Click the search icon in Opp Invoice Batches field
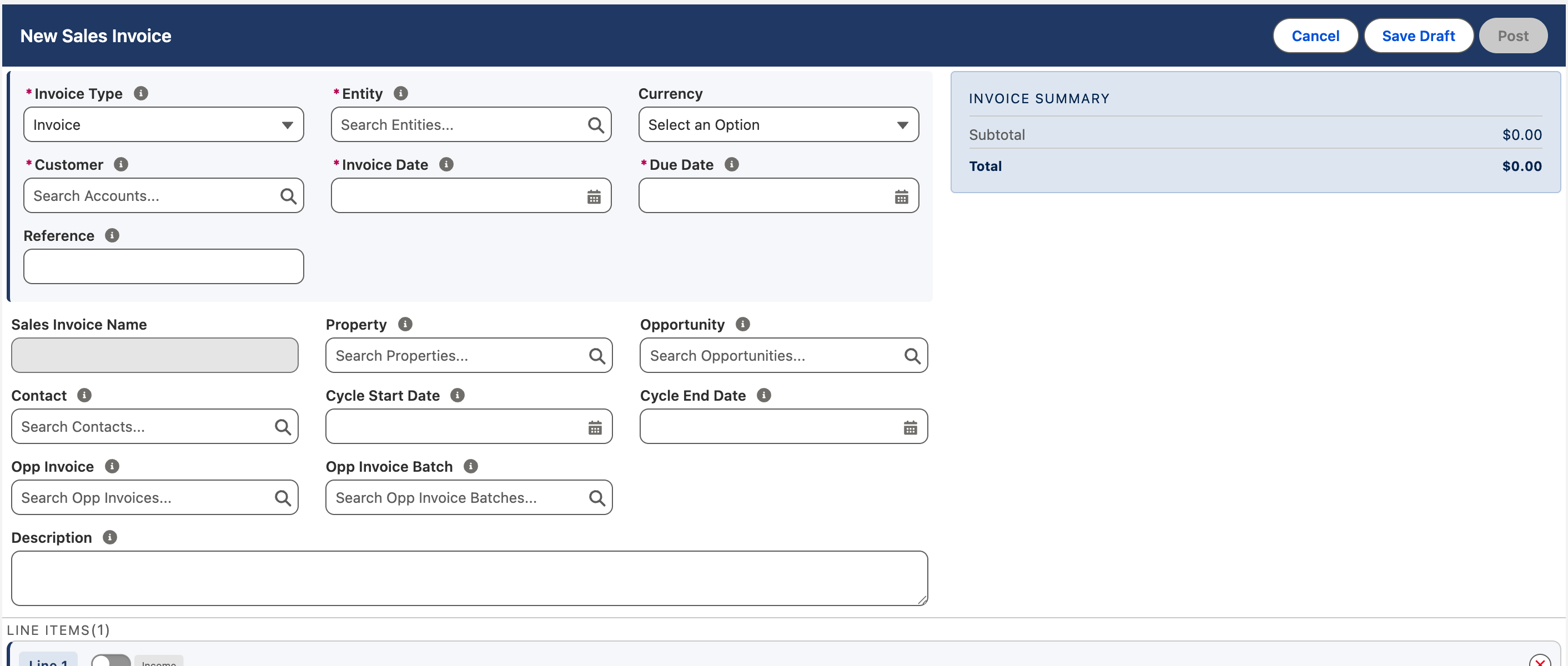The height and width of the screenshot is (666, 1568). [x=597, y=498]
